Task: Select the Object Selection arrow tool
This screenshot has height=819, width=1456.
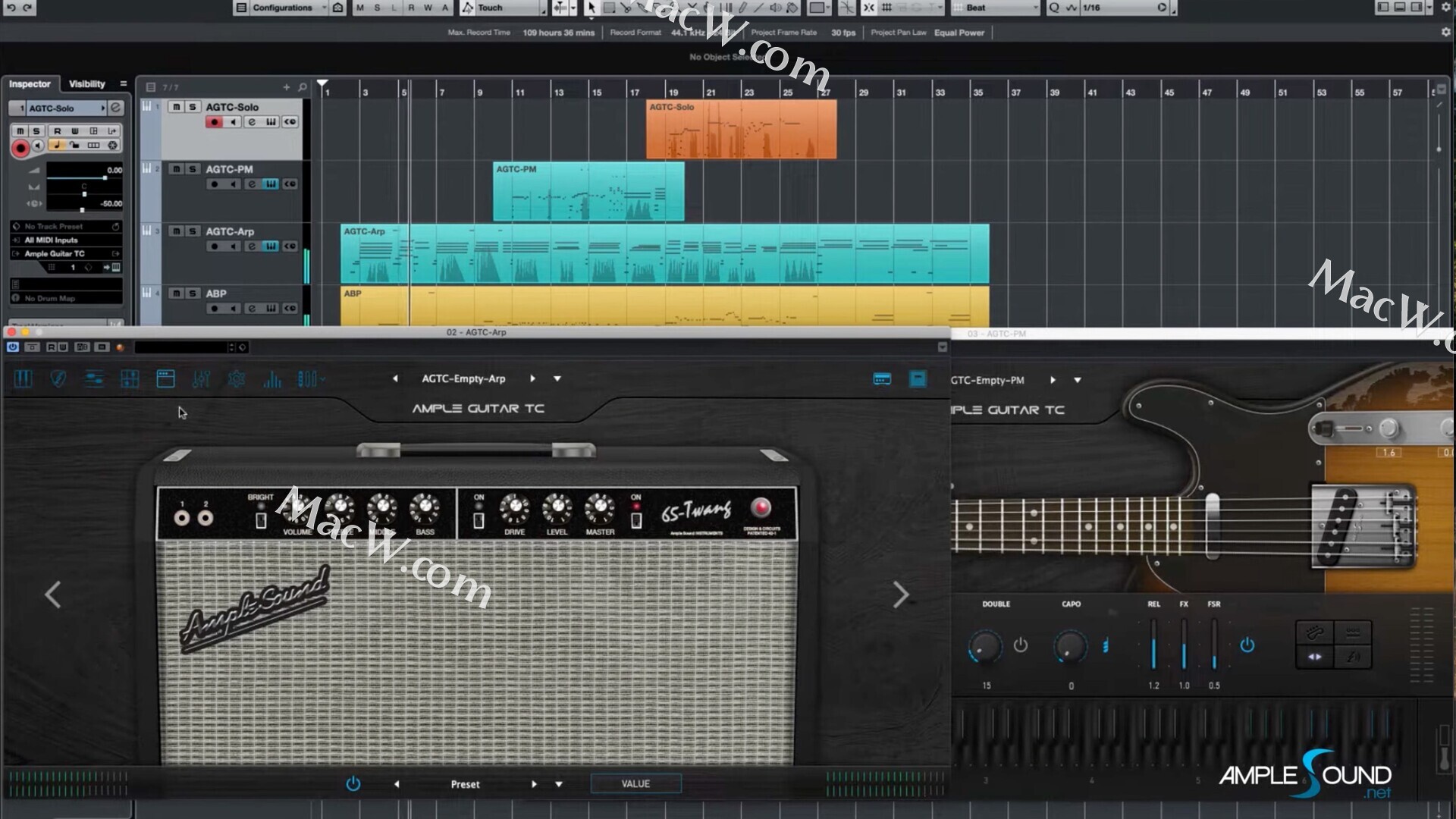Action: (591, 8)
